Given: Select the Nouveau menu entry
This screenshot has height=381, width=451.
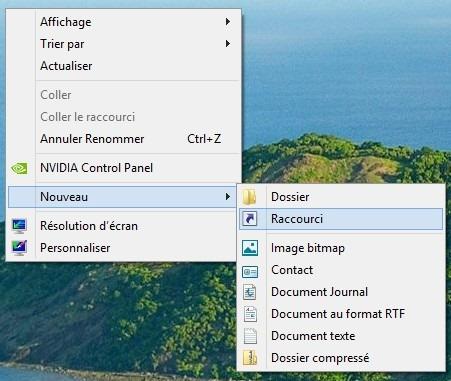Looking at the screenshot, I should 122,197.
